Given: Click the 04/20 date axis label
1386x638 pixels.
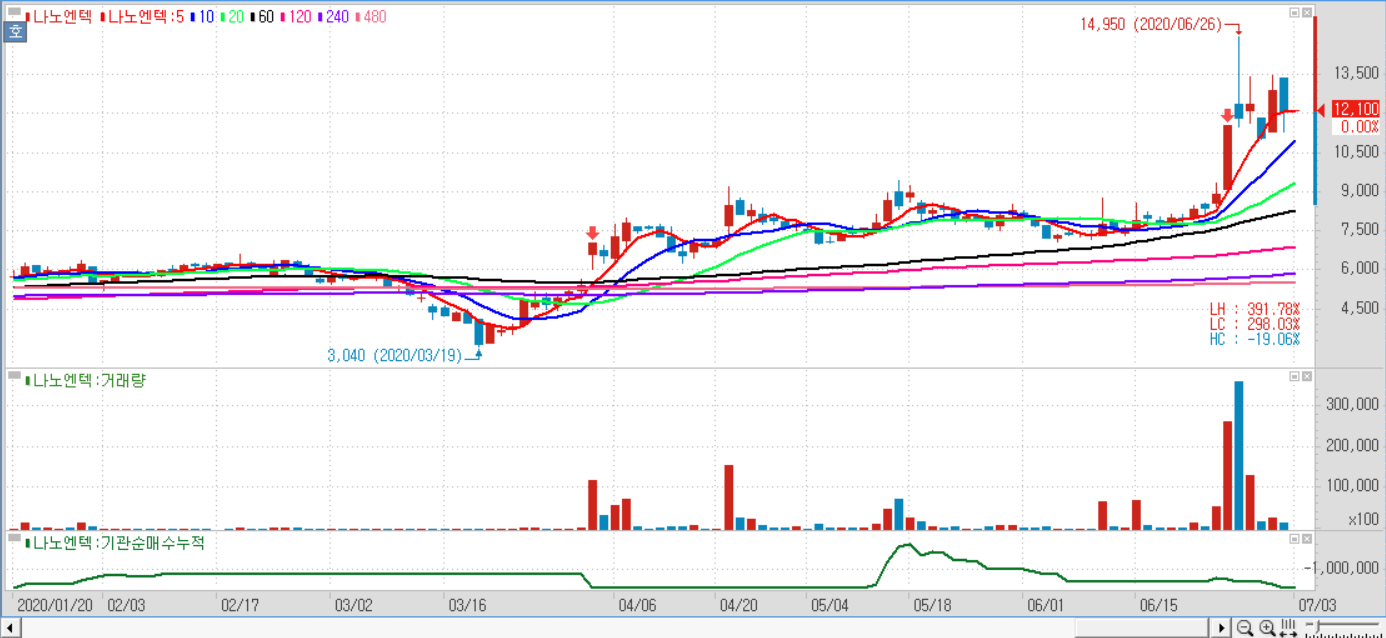Looking at the screenshot, I should pyautogui.click(x=738, y=605).
